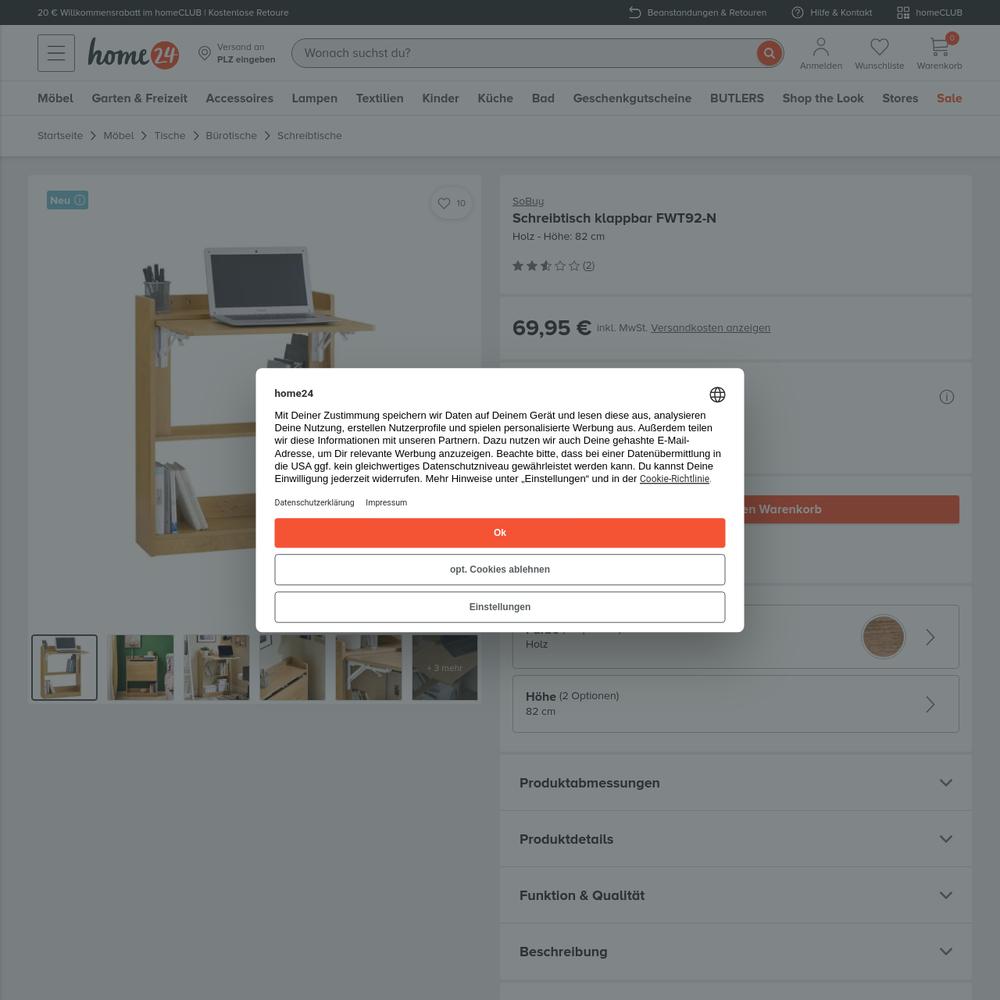Open Warenkorb cart icon
Image resolution: width=1000 pixels, height=1000 pixels.
939,53
